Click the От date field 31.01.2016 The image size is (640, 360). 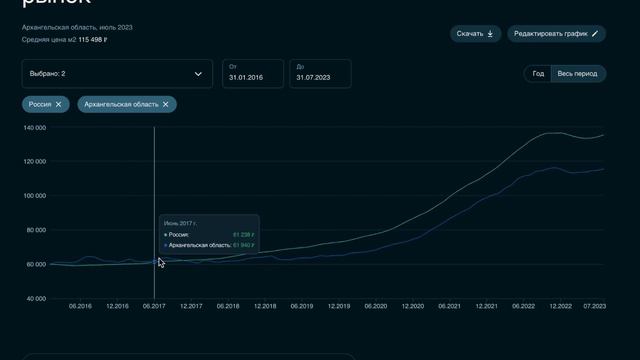(253, 74)
